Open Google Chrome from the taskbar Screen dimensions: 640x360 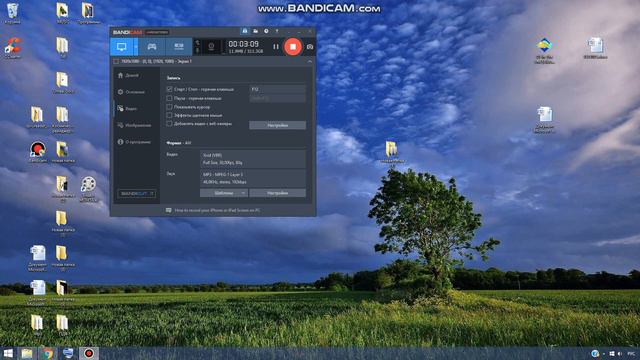[48, 353]
